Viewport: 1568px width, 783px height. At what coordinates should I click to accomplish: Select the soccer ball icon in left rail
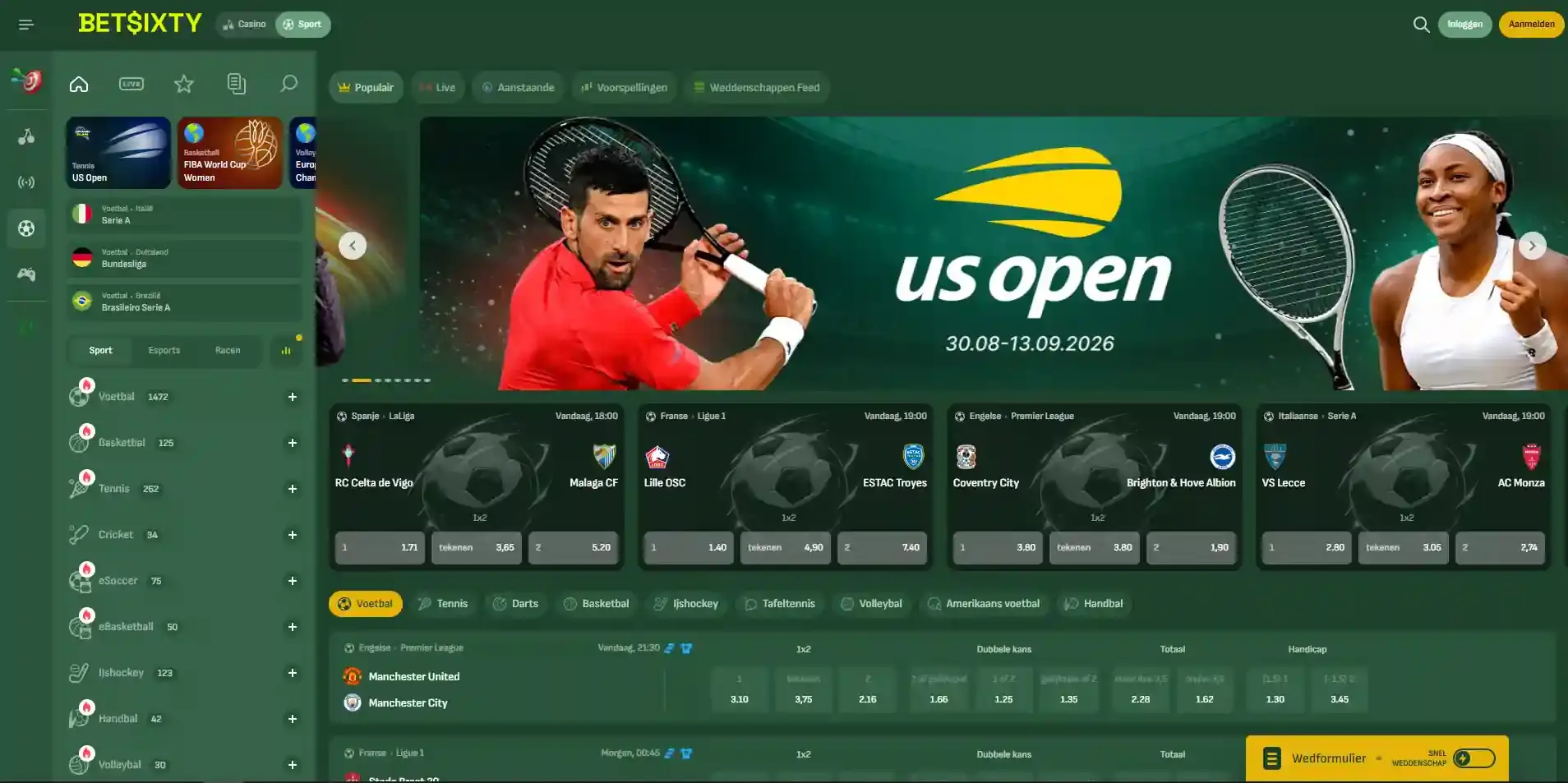tap(26, 228)
